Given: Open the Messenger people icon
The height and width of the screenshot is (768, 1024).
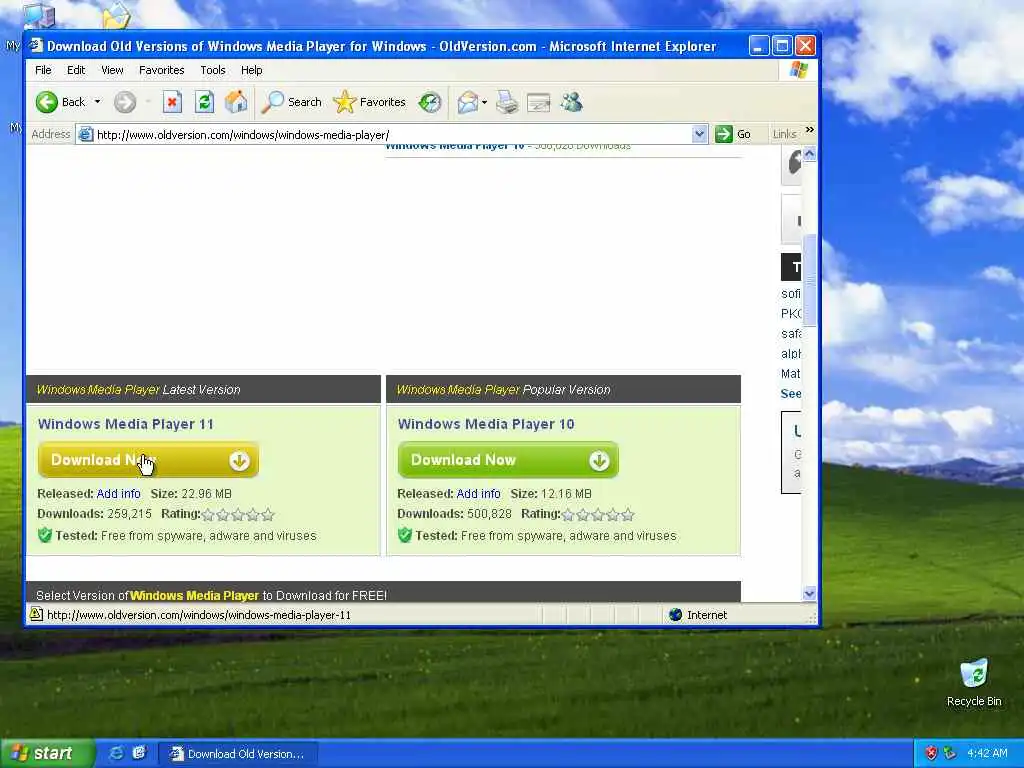Looking at the screenshot, I should click(x=571, y=103).
